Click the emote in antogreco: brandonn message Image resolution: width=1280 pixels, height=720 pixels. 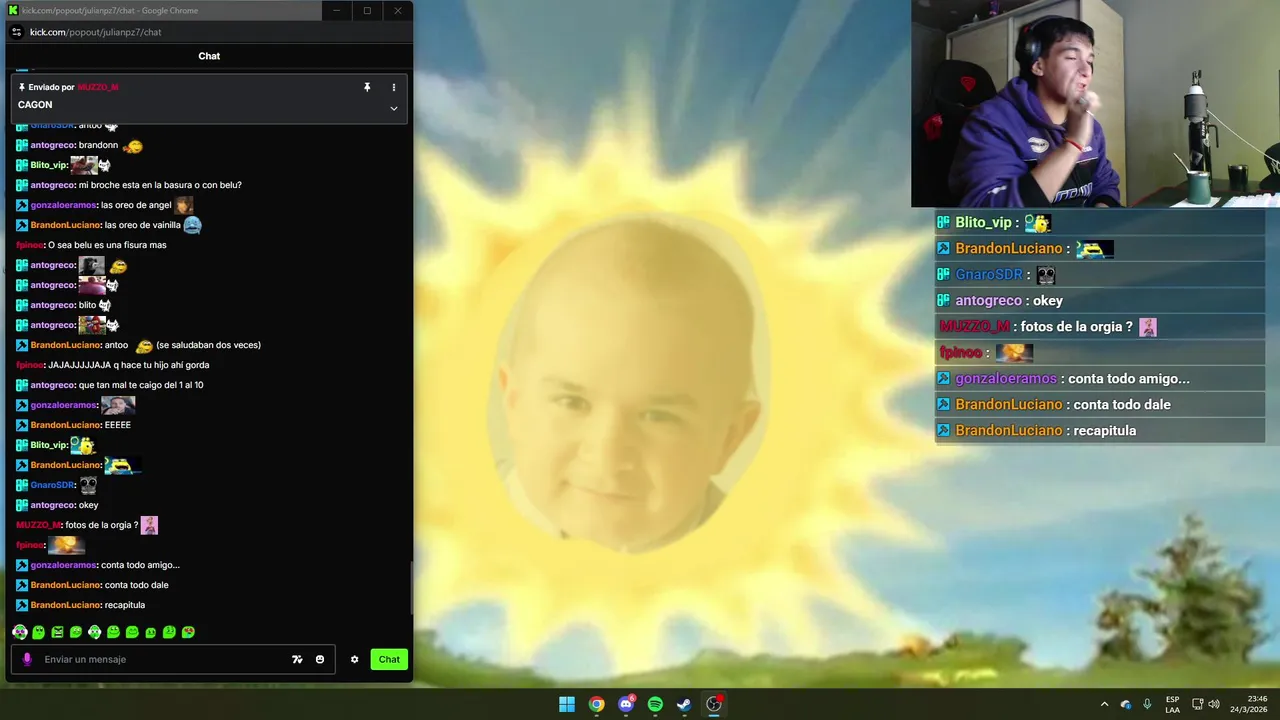(133, 146)
